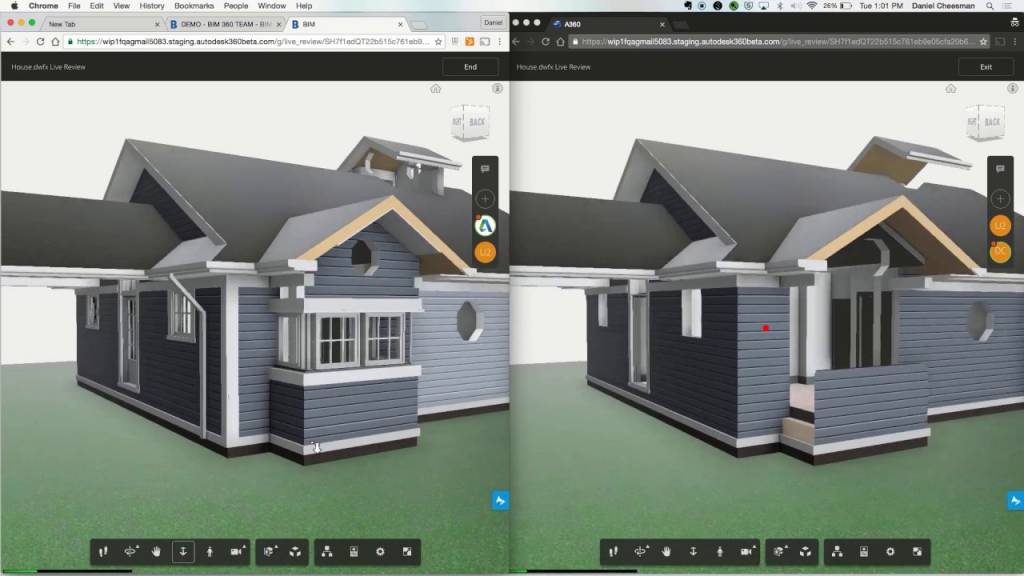Click the view cube in the left viewer

pos(470,123)
